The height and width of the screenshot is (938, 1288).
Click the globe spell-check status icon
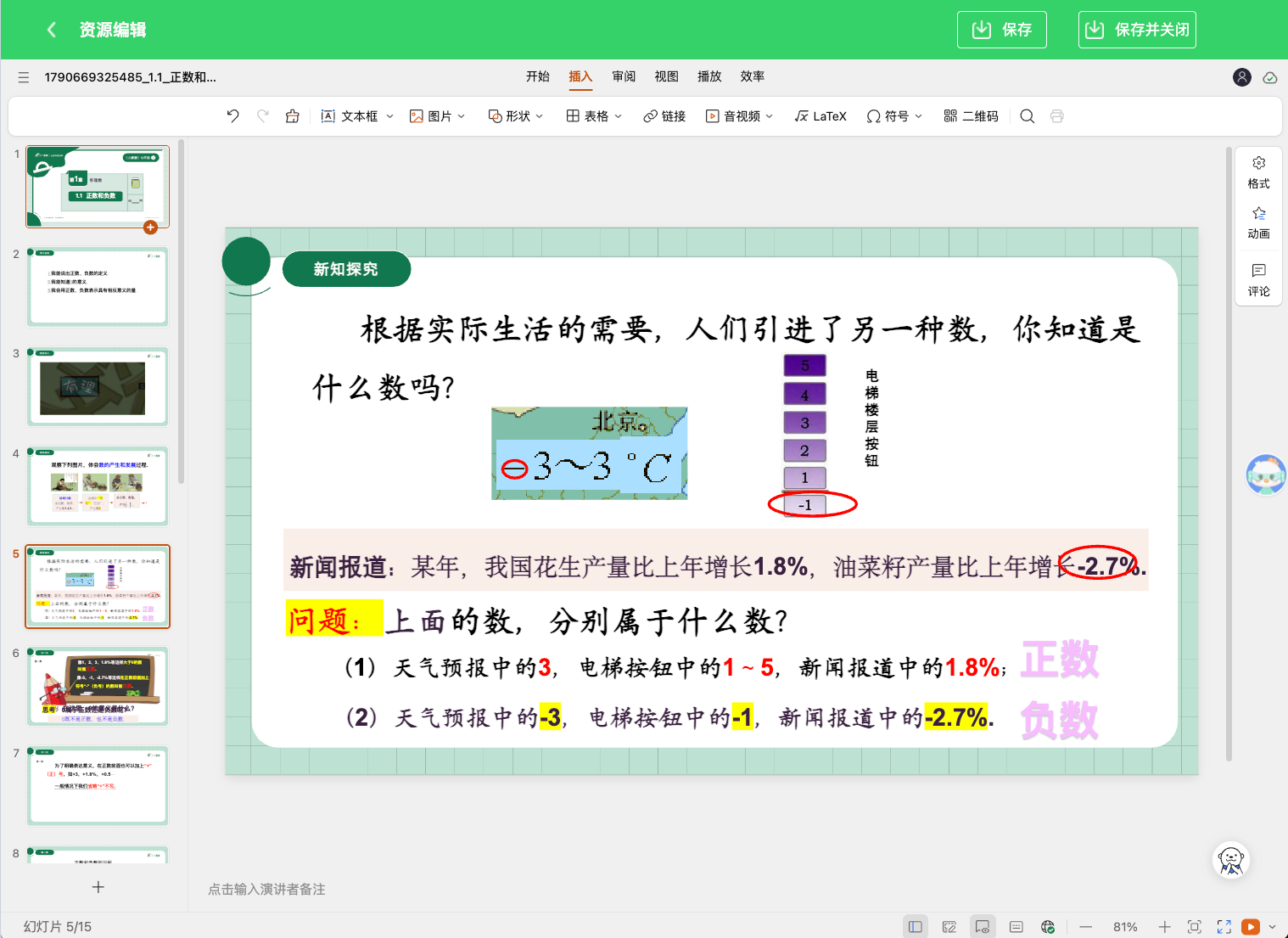coord(1049,927)
